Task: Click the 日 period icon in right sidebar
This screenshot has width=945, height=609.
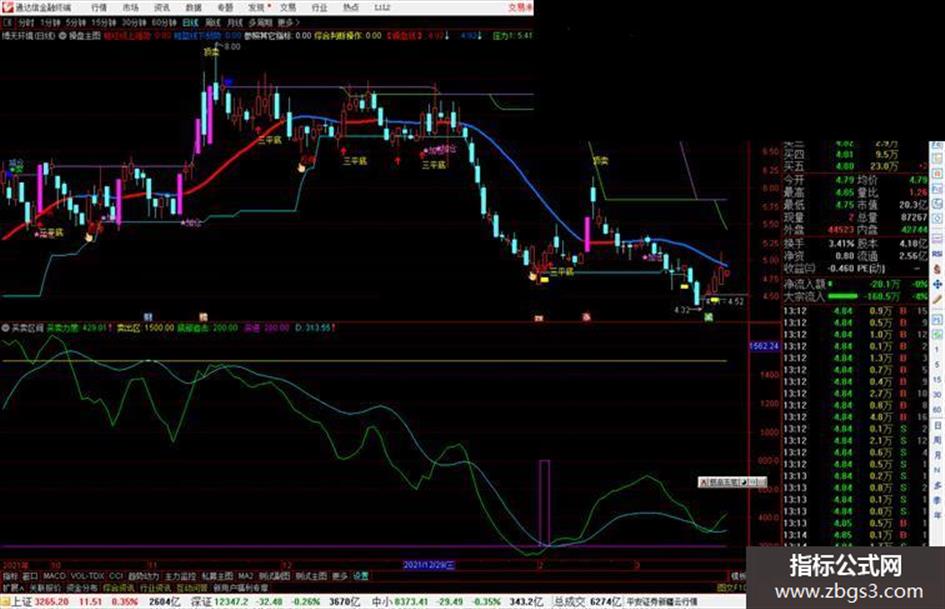Action: click(937, 425)
